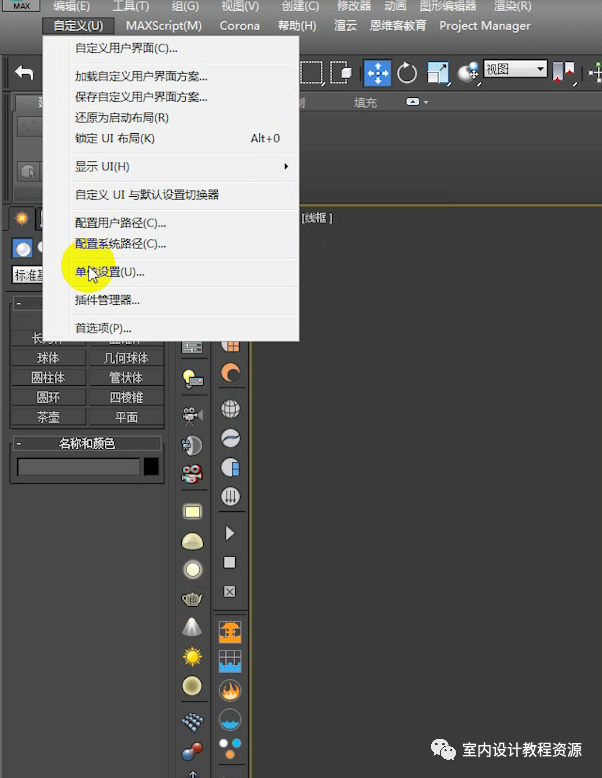Screen dimensions: 602x778
Task: Click the Undo arrow in the main toolbar
Action: (24, 73)
